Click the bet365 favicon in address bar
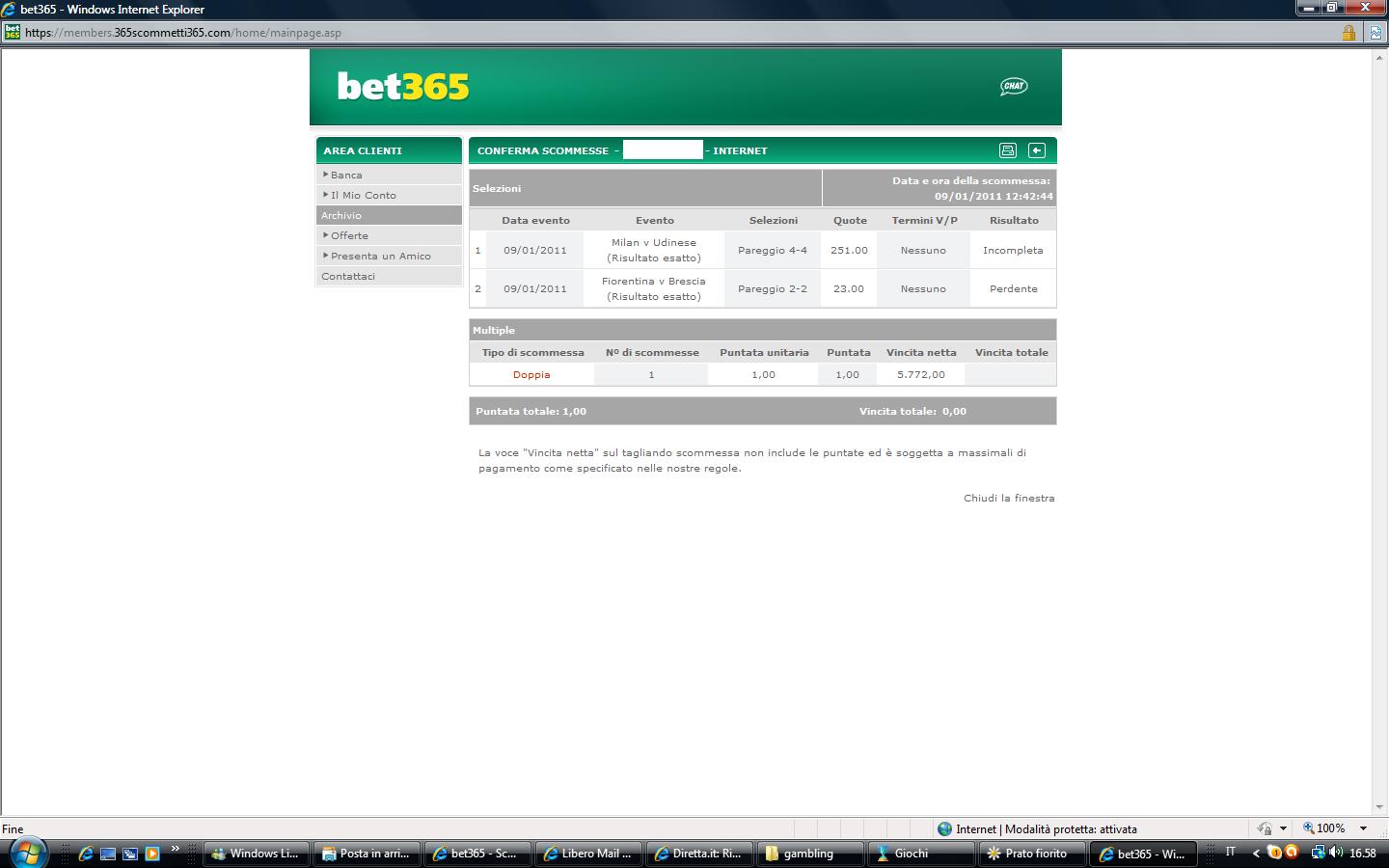This screenshot has height=868, width=1389. coord(13,32)
